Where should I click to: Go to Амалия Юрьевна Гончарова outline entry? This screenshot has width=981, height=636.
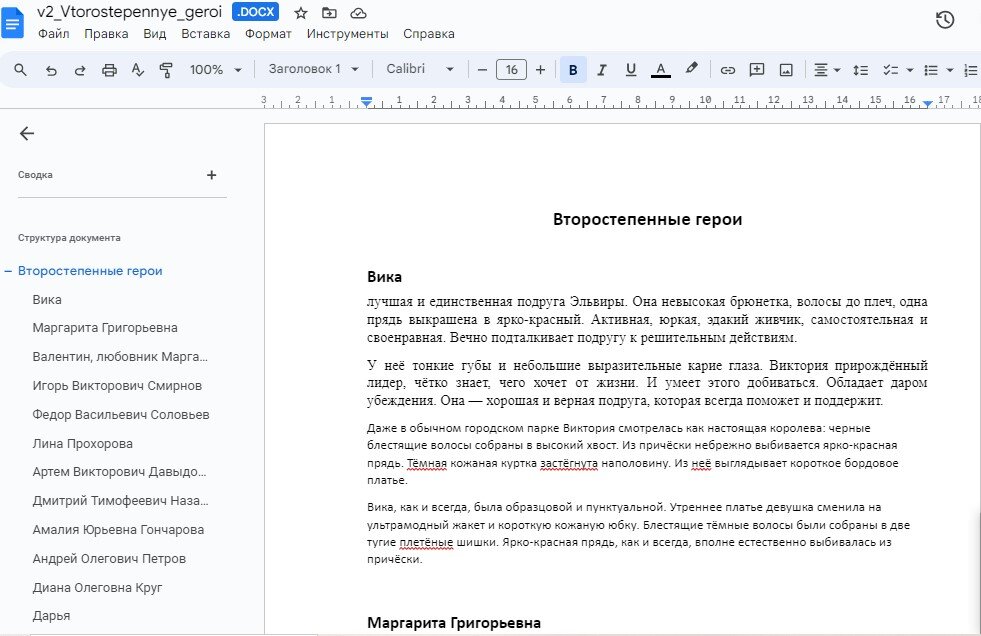pos(118,530)
